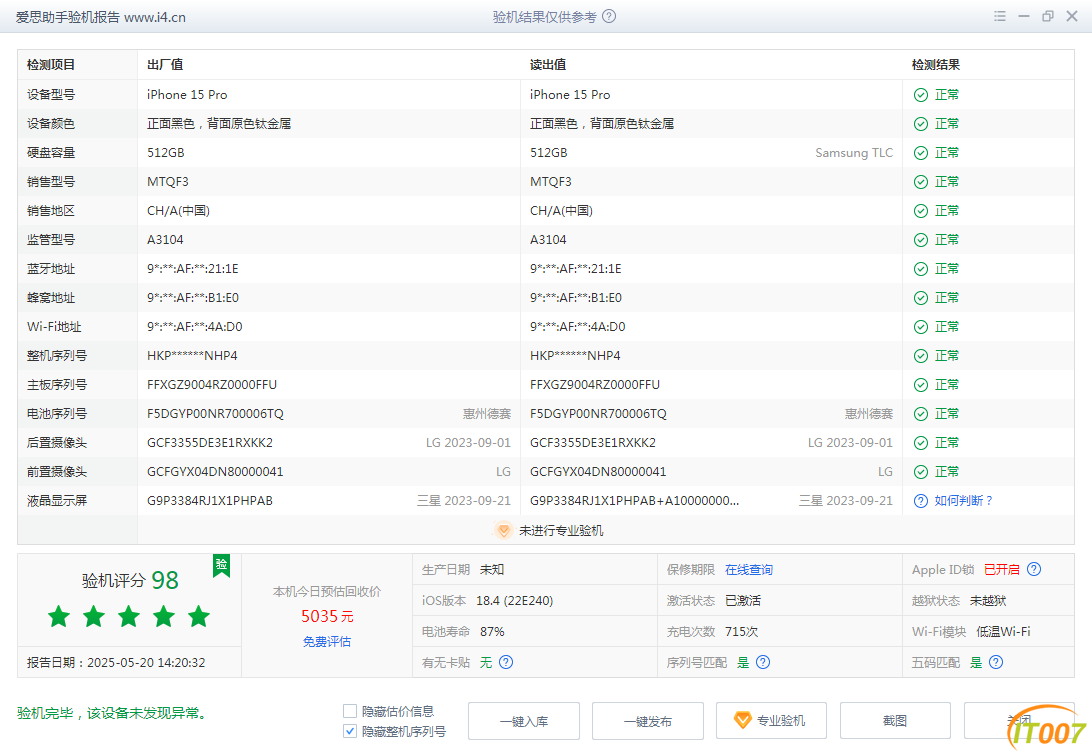This screenshot has height=756, width=1092.
Task: Click the green check icon in 前置摄像头 row
Action: click(x=921, y=472)
